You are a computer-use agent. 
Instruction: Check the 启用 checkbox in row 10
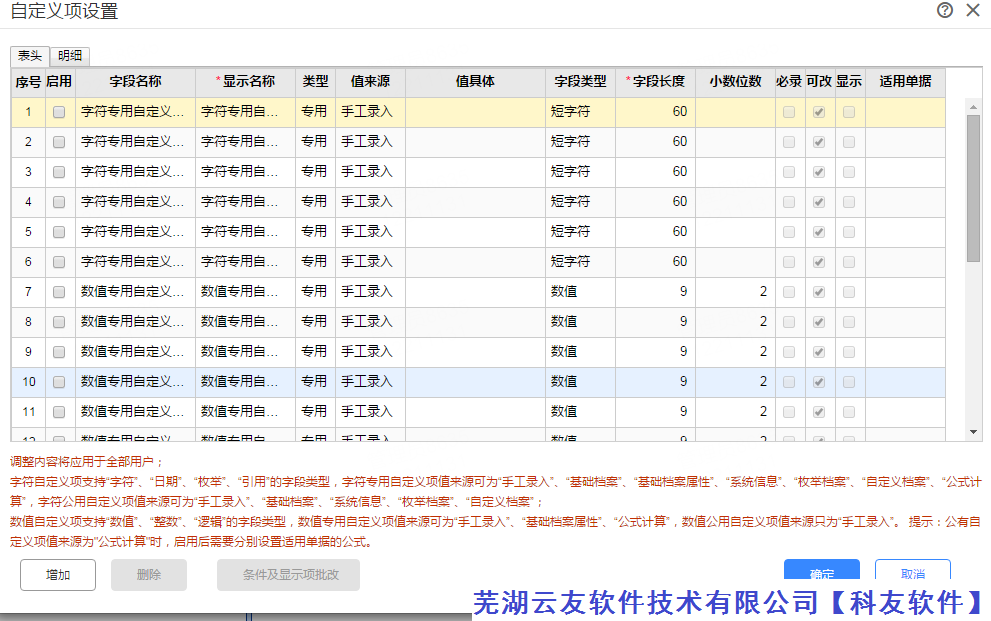coord(59,382)
